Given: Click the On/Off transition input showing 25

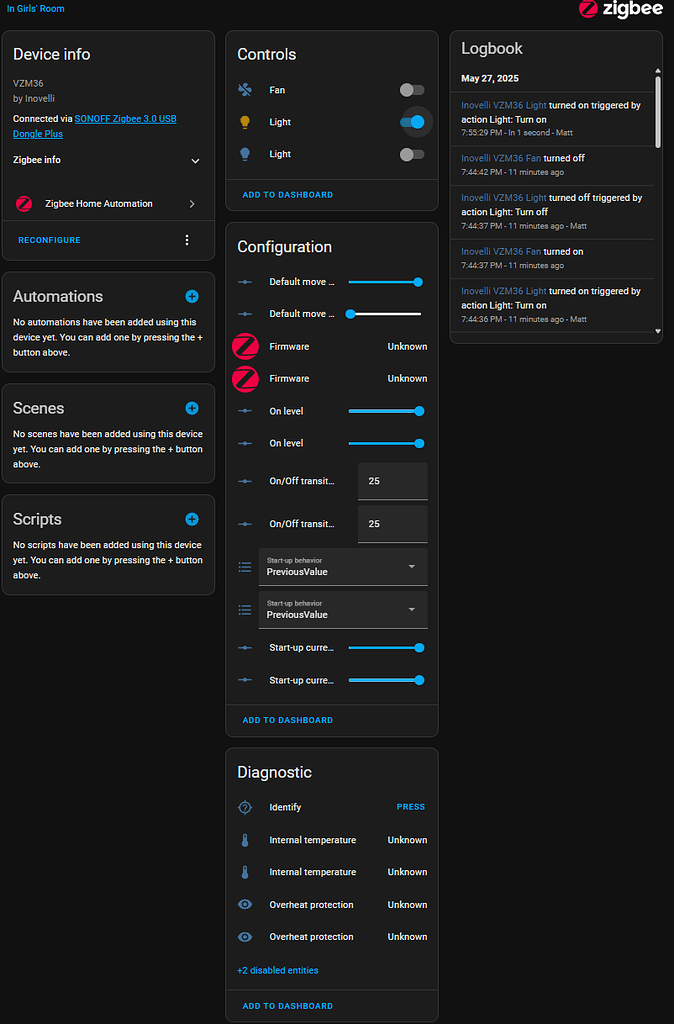Looking at the screenshot, I should 392,480.
